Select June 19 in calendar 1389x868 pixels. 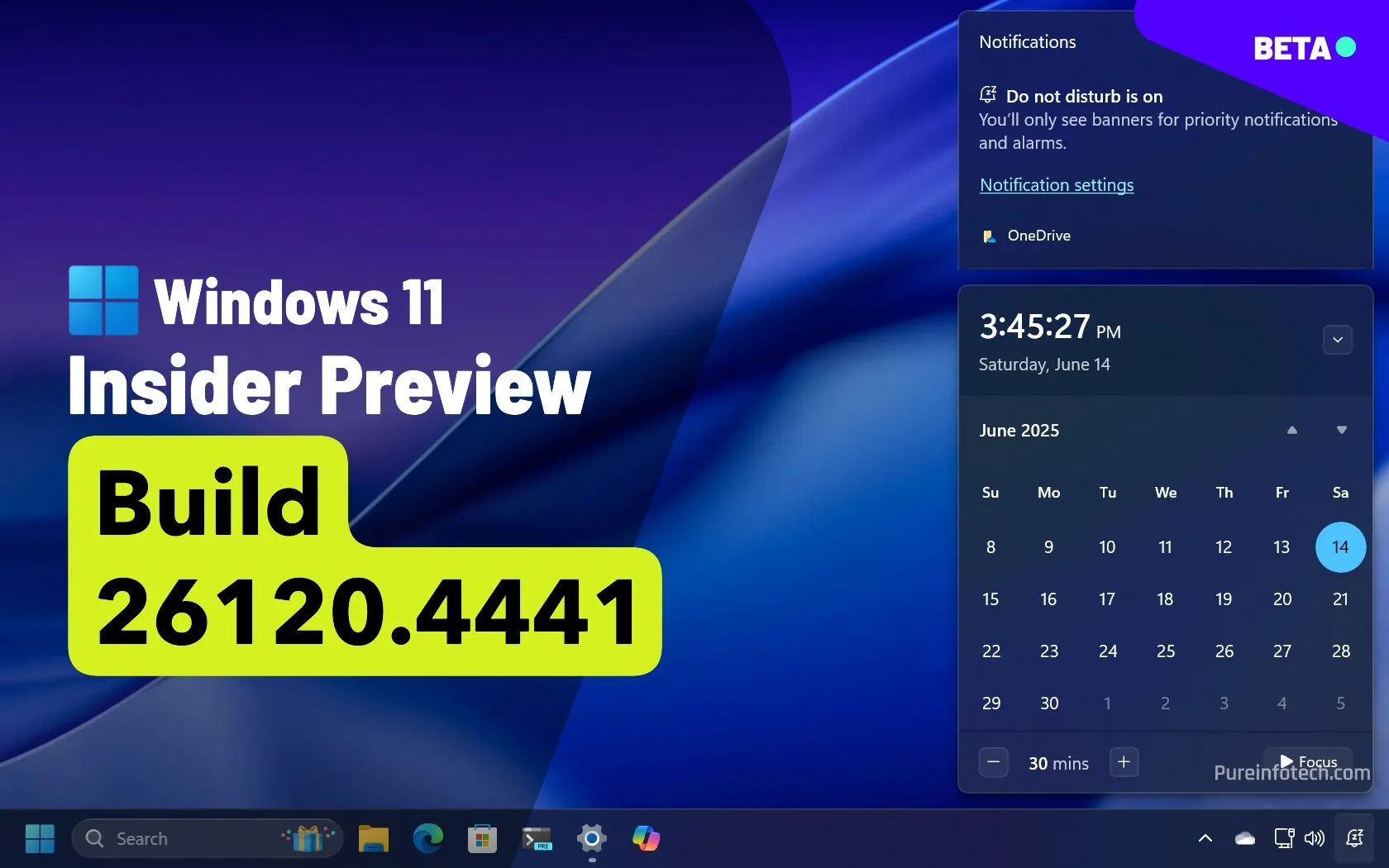tap(1224, 599)
